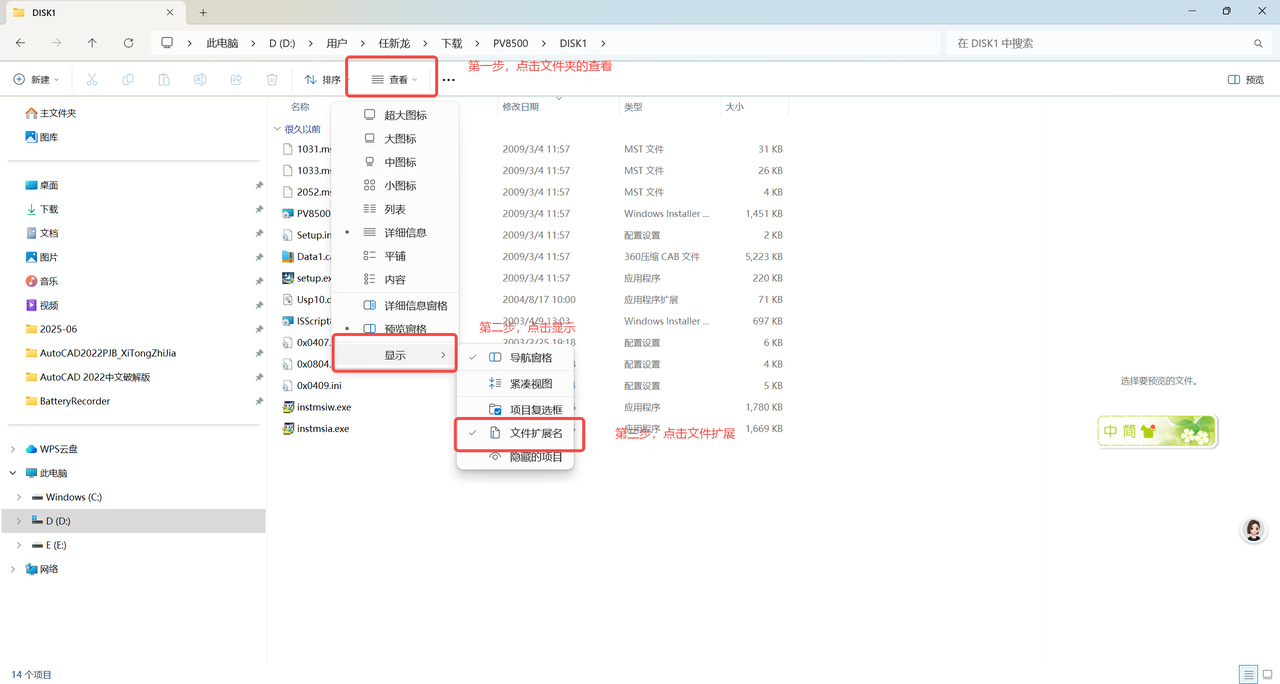Image resolution: width=1280 pixels, height=684 pixels.
Task: Click the Back navigation arrow
Action: tap(21, 43)
